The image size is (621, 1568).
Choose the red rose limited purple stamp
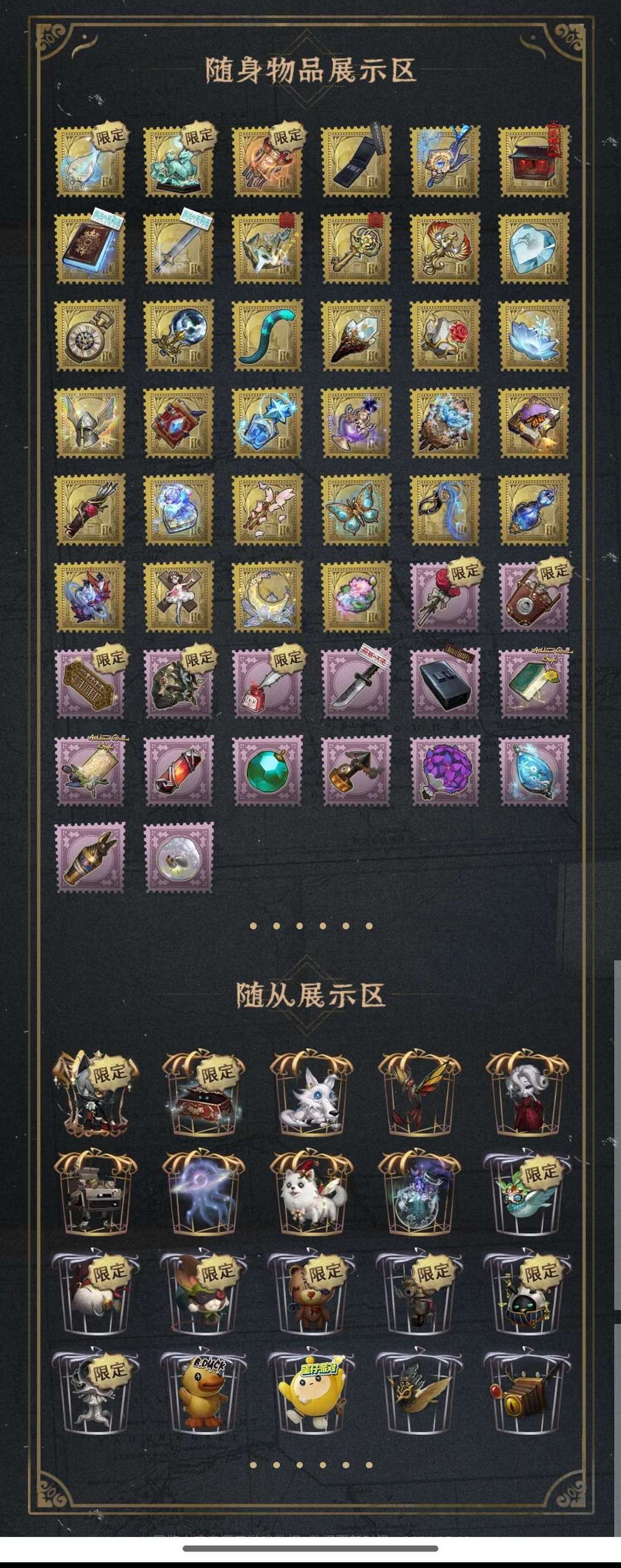tap(446, 597)
